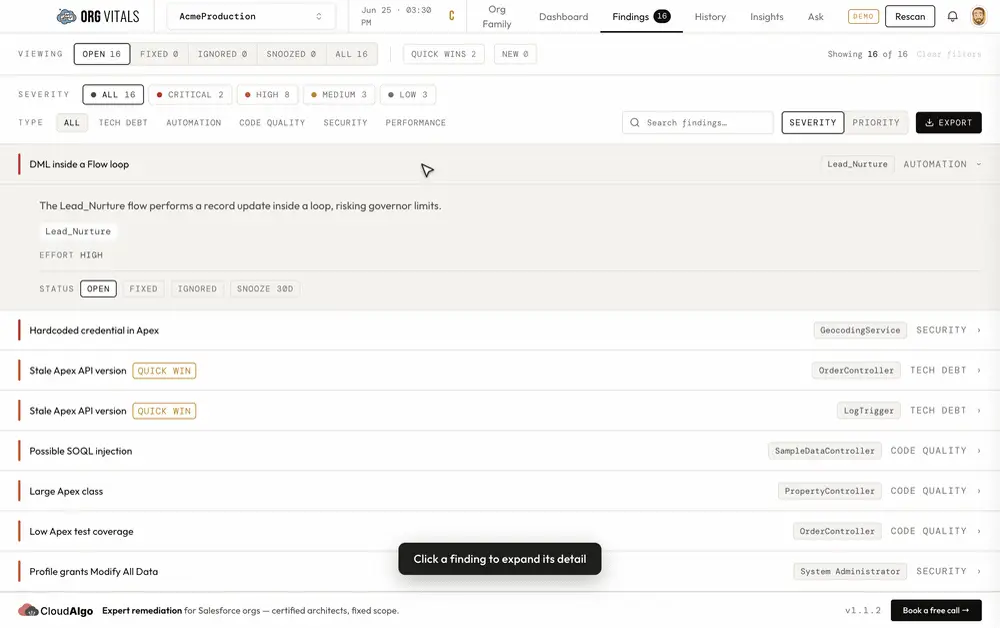Select type filter ALL
The height and width of the screenshot is (628, 1000).
point(71,122)
